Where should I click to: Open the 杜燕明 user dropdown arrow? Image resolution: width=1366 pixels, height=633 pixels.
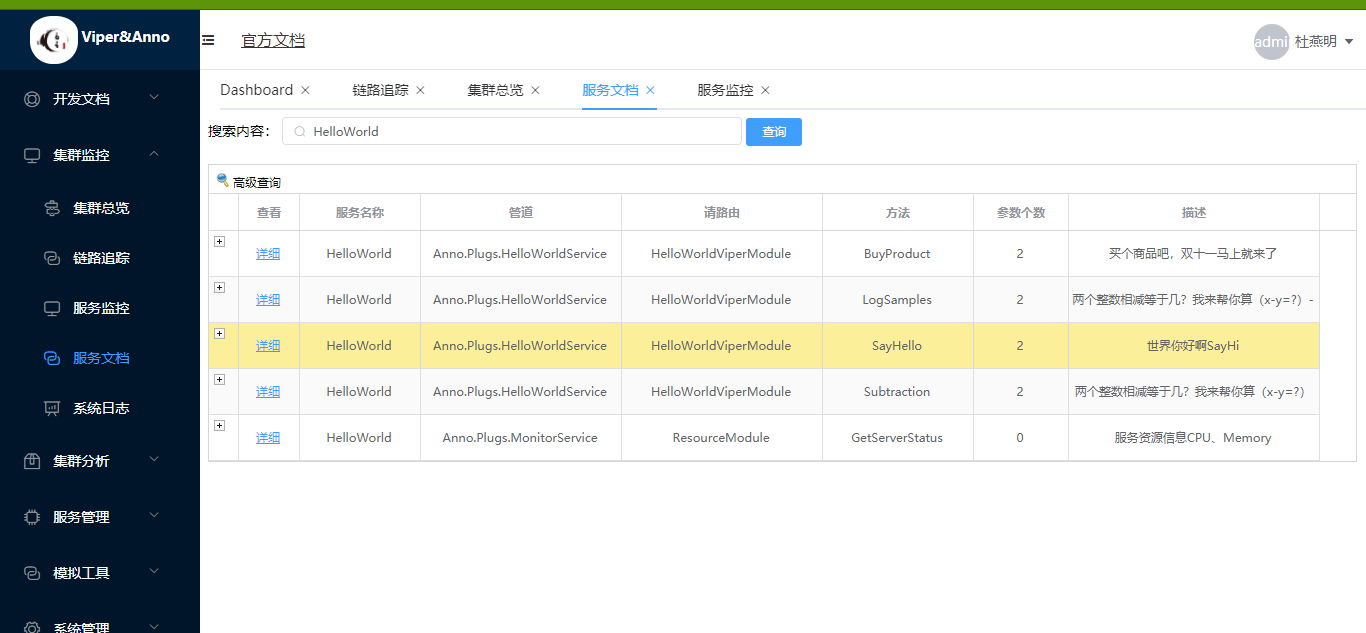point(1349,42)
